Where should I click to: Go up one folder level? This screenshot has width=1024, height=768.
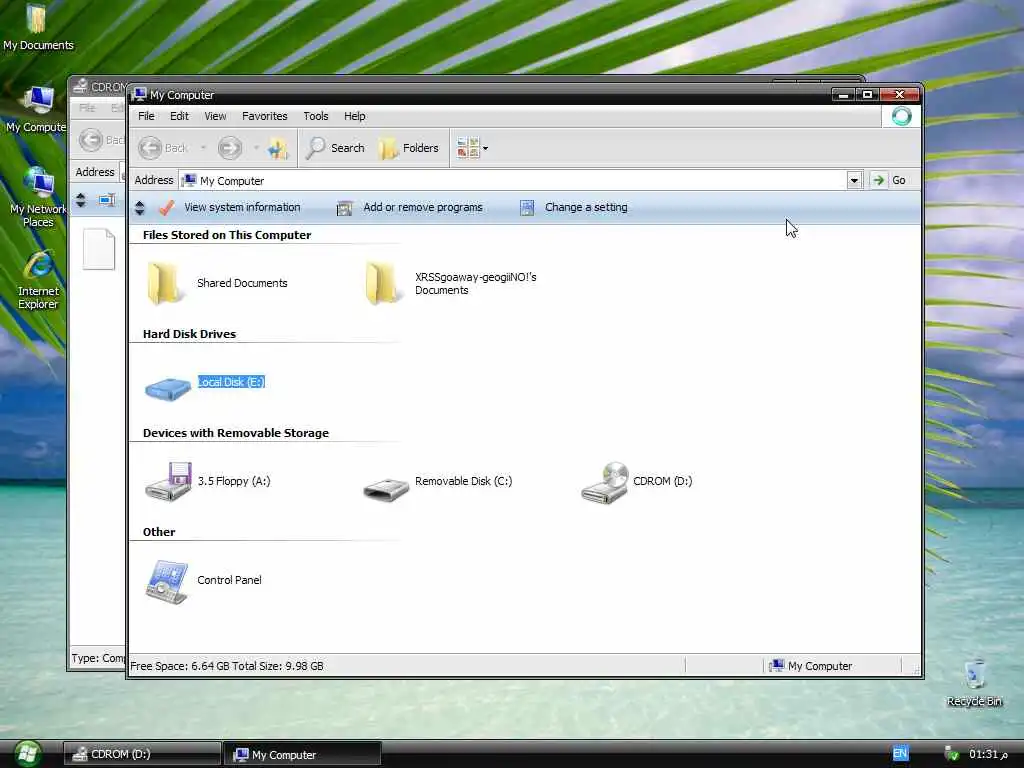click(278, 148)
